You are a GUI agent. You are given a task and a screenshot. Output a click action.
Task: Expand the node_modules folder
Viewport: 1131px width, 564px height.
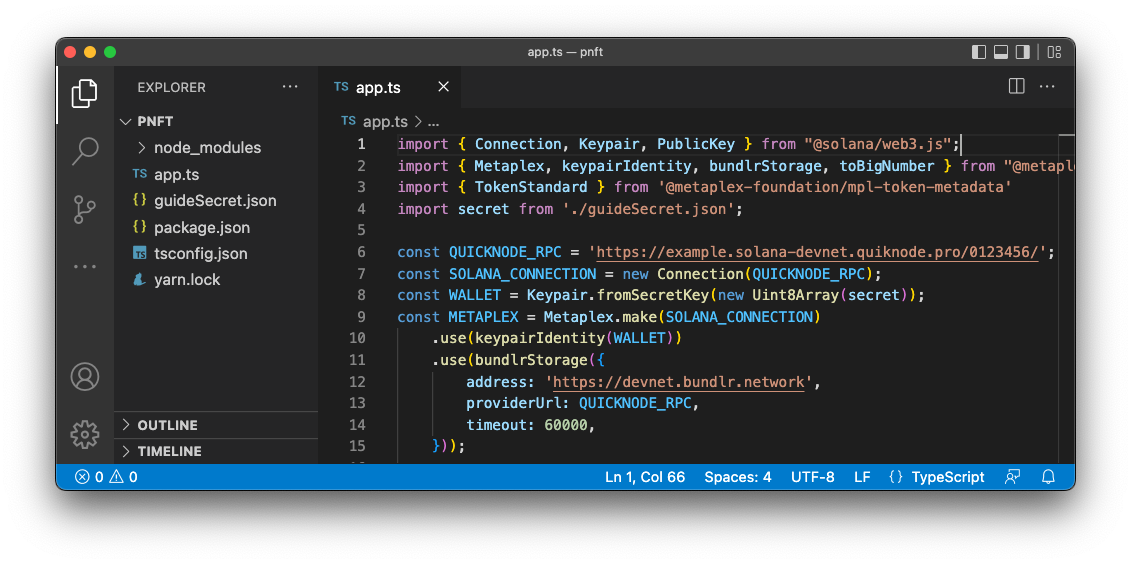click(206, 147)
